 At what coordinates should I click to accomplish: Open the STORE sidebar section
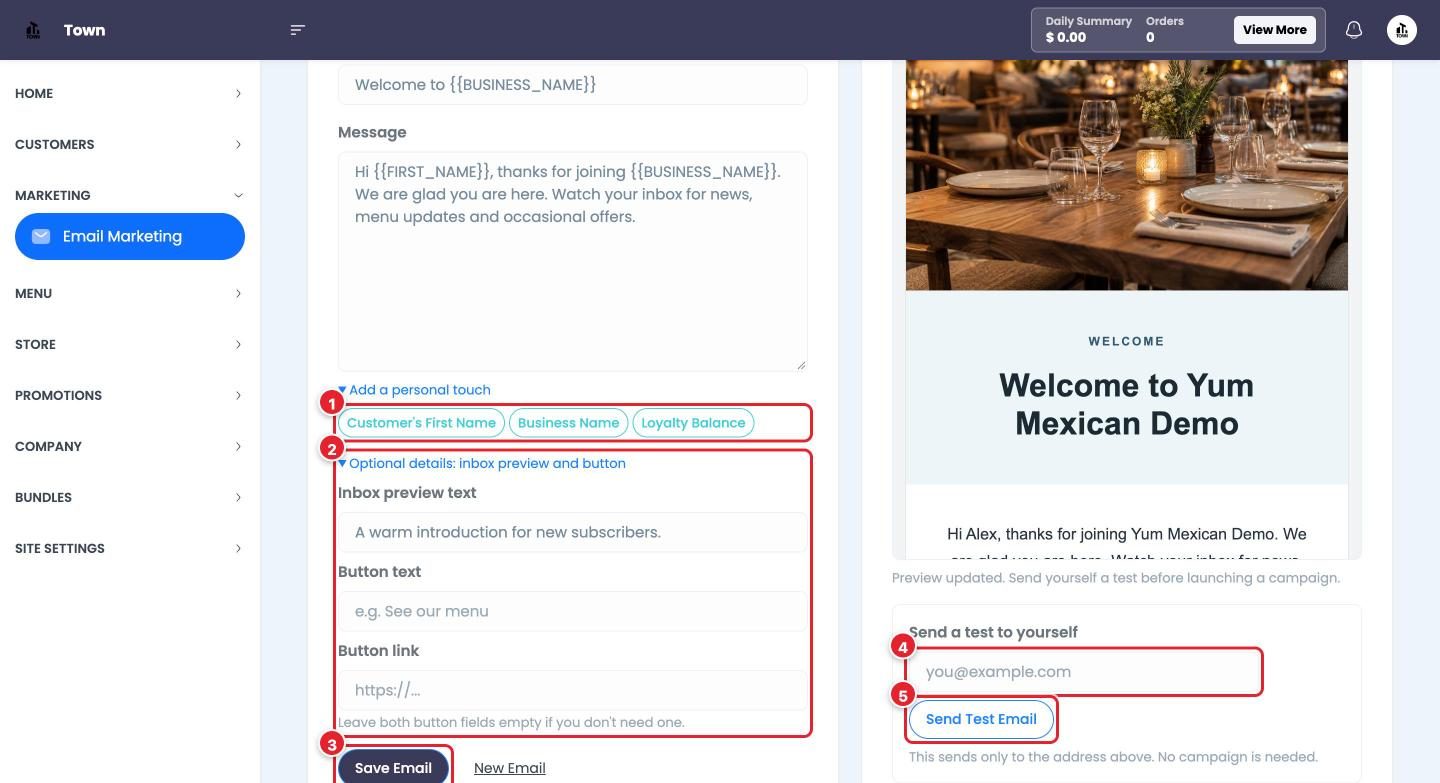[x=130, y=344]
